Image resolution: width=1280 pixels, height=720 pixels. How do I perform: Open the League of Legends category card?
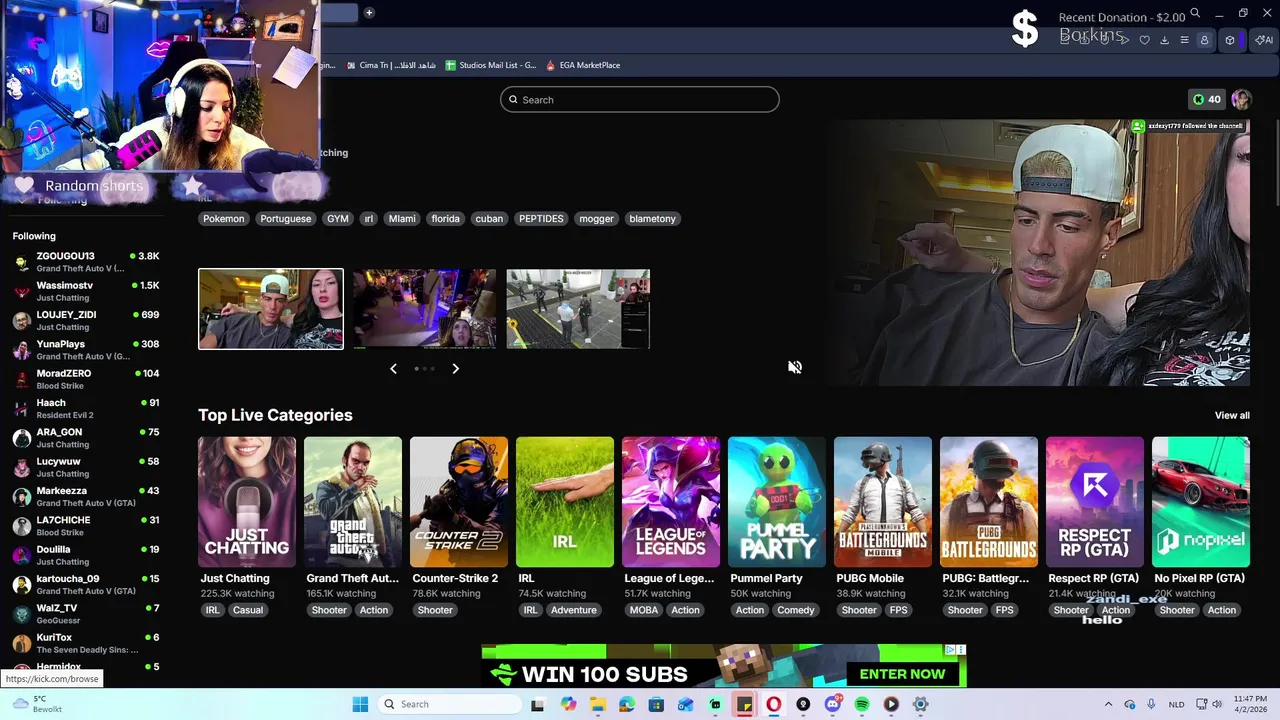click(x=671, y=502)
